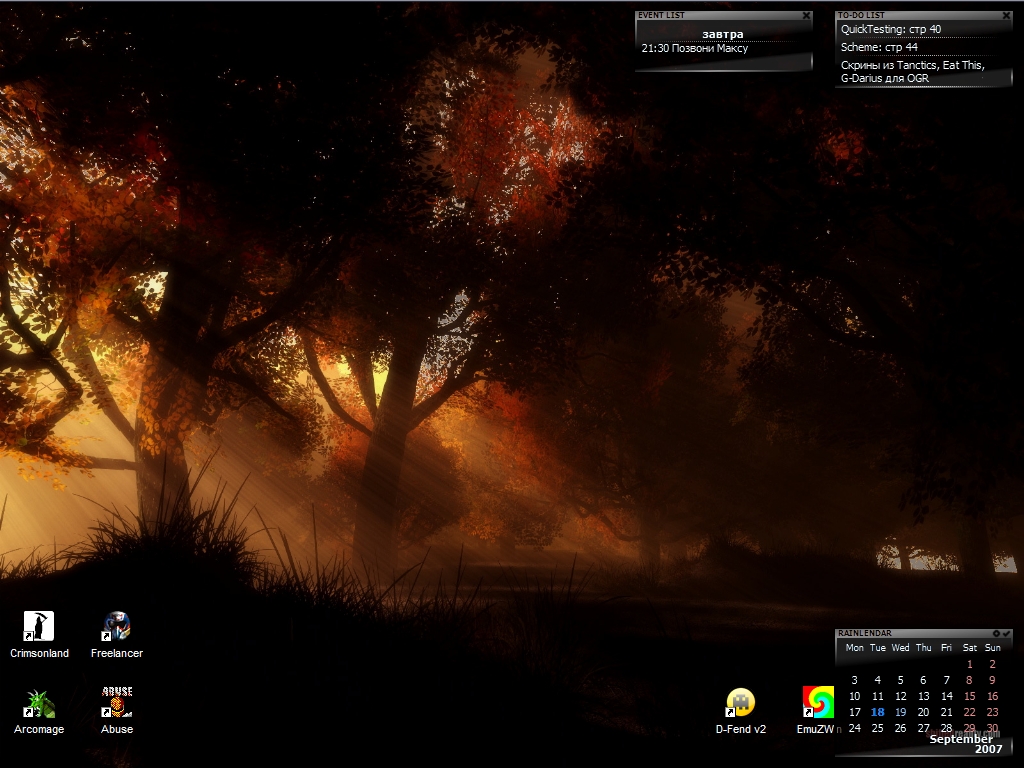Select September 21 in the calendar
This screenshot has width=1024, height=768.
pos(946,712)
